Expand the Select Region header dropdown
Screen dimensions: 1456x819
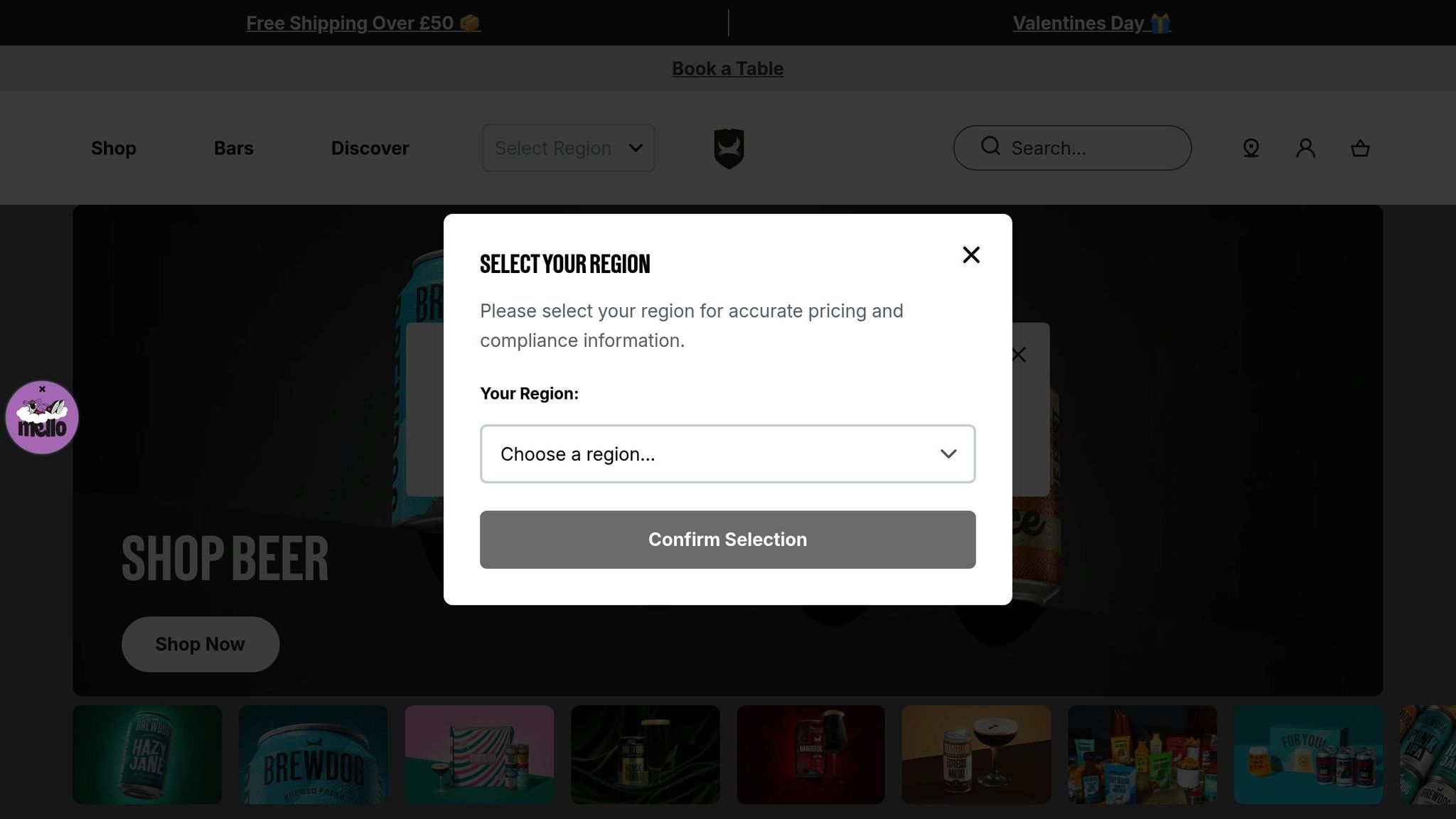pyautogui.click(x=568, y=148)
